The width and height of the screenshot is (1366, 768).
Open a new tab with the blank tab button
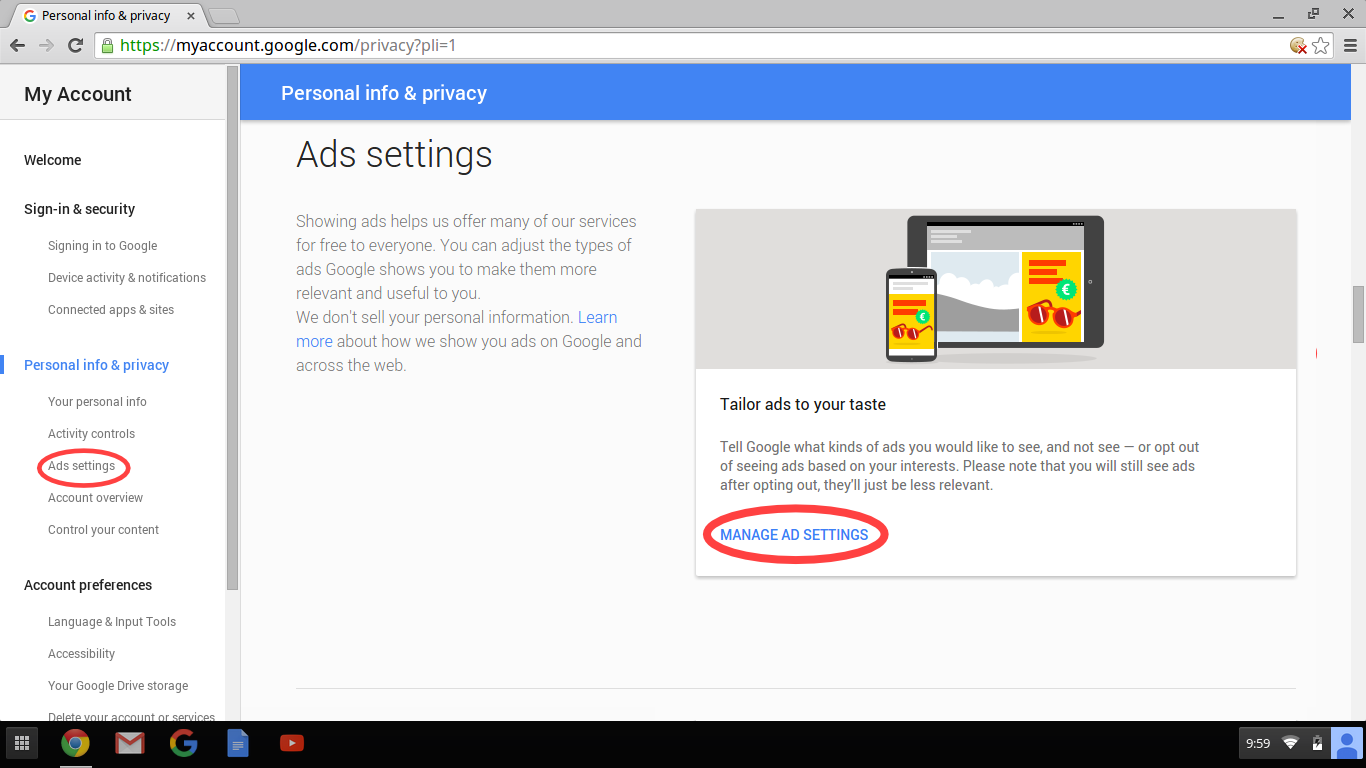click(224, 16)
